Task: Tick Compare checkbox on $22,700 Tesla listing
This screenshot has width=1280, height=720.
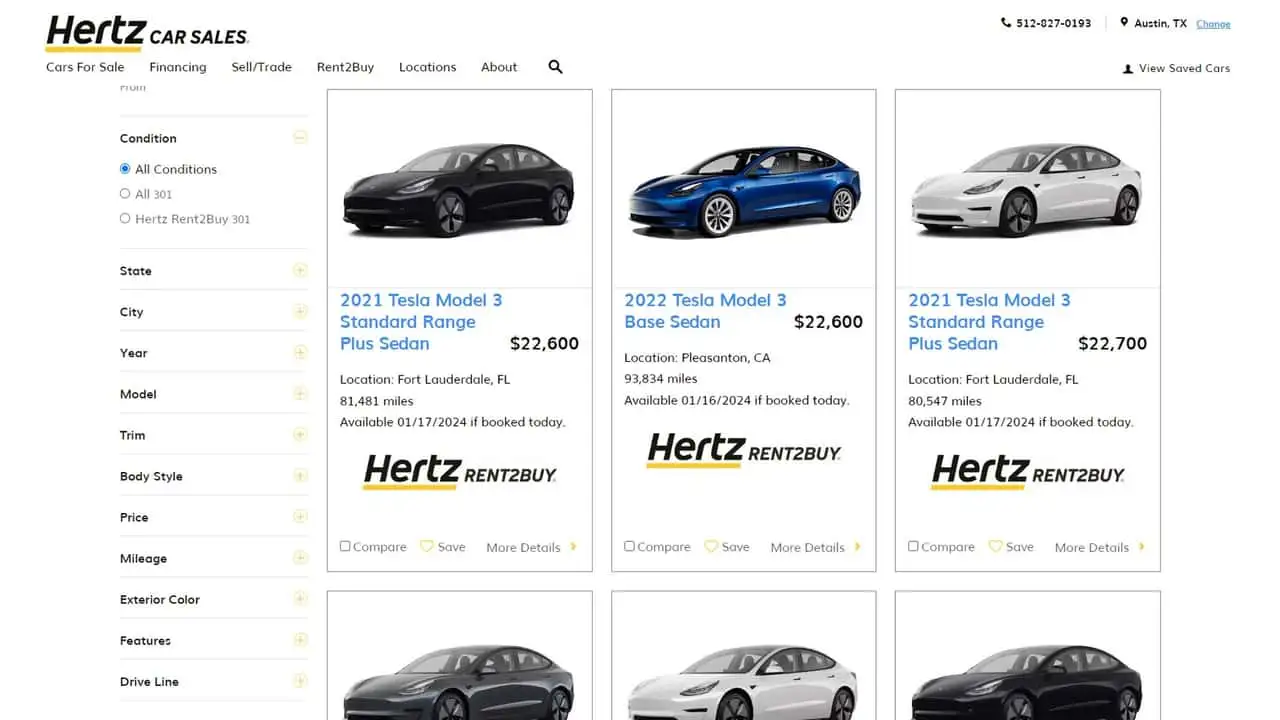Action: [x=913, y=546]
